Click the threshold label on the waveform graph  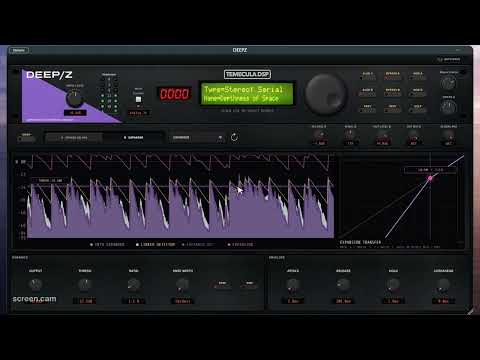tap(51, 180)
